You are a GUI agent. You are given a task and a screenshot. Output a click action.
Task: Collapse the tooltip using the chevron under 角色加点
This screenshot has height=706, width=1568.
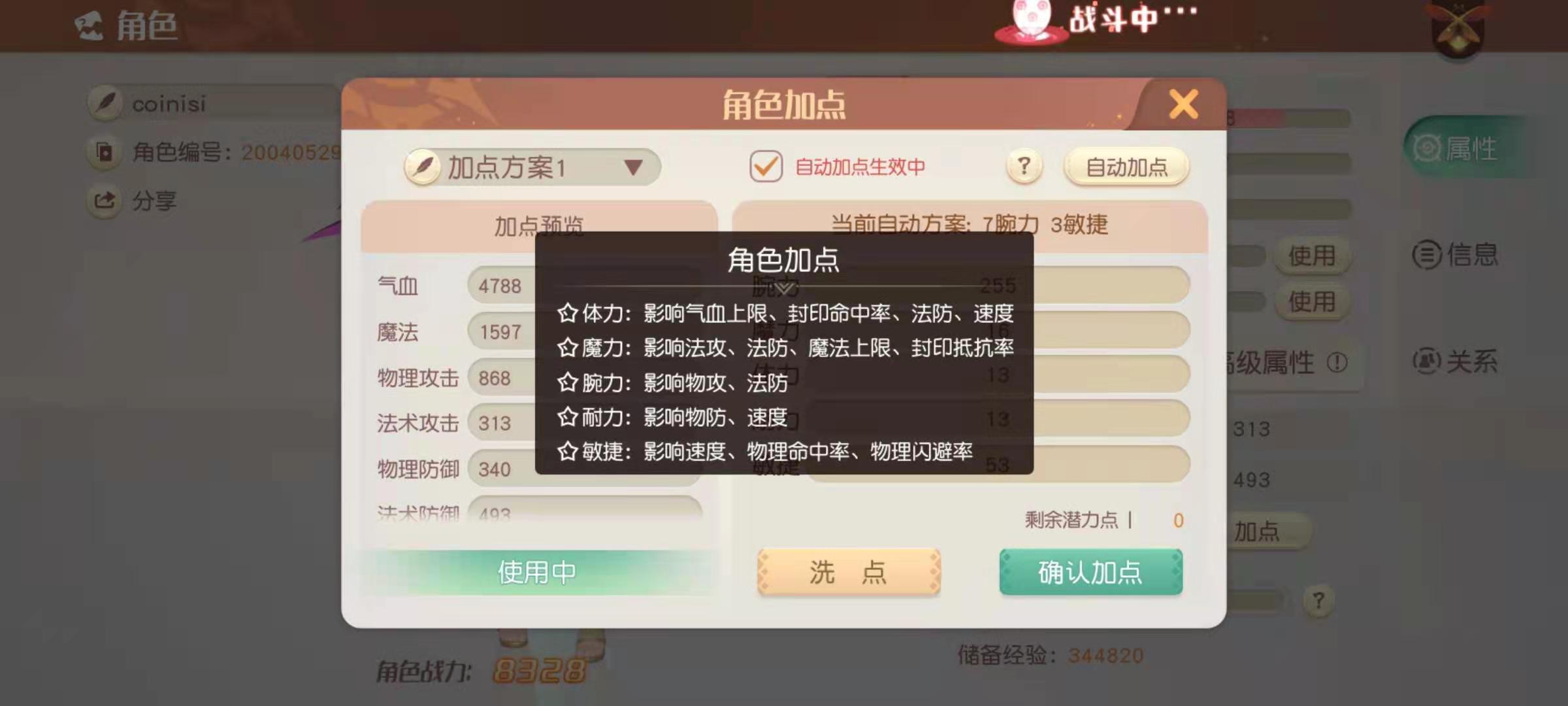click(x=784, y=287)
